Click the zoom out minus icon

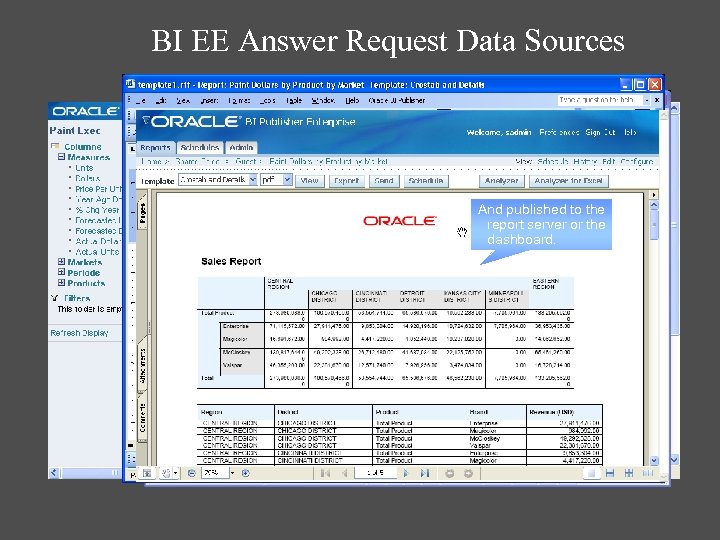tap(191, 473)
